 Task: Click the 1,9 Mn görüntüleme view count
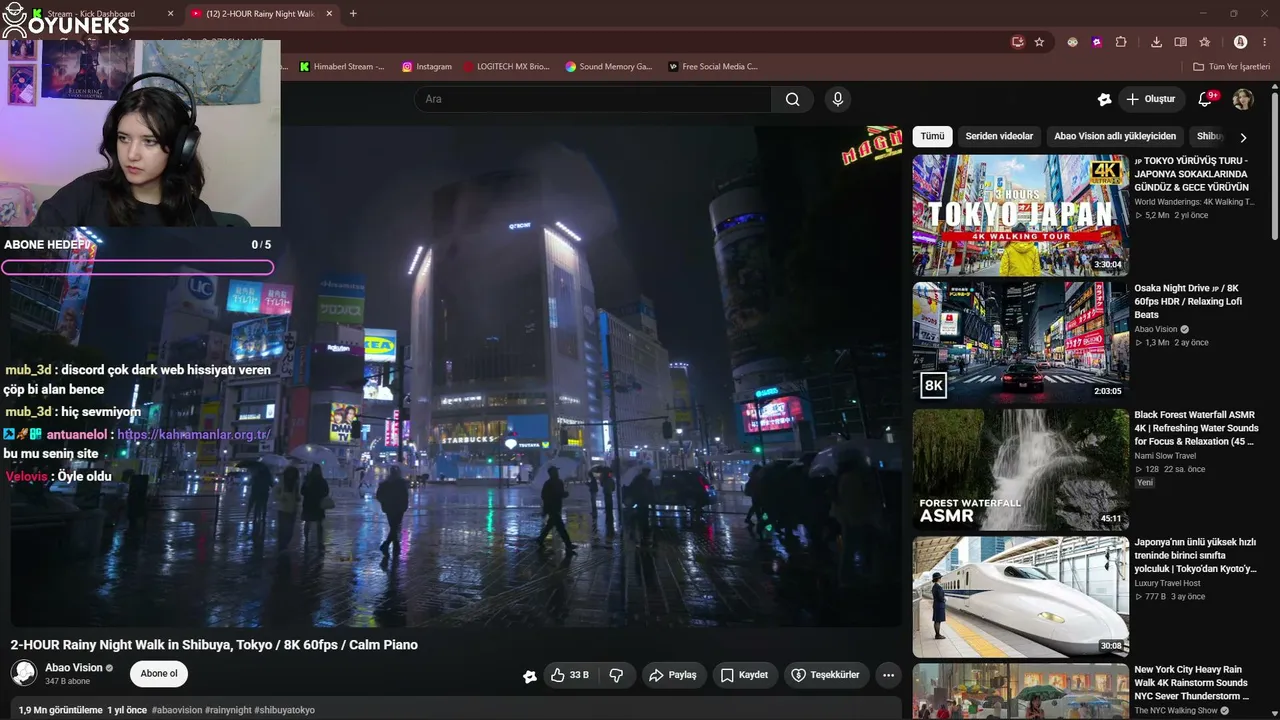(60, 710)
